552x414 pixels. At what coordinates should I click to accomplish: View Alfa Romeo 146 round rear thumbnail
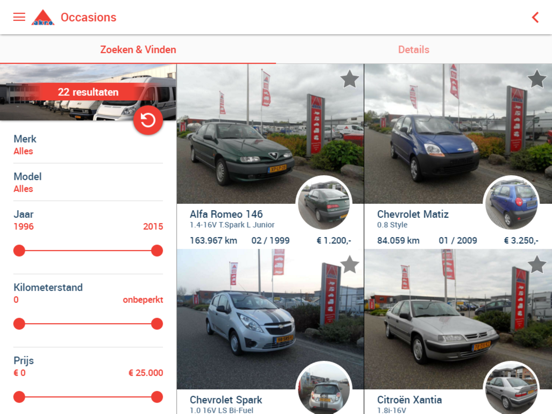coord(324,203)
